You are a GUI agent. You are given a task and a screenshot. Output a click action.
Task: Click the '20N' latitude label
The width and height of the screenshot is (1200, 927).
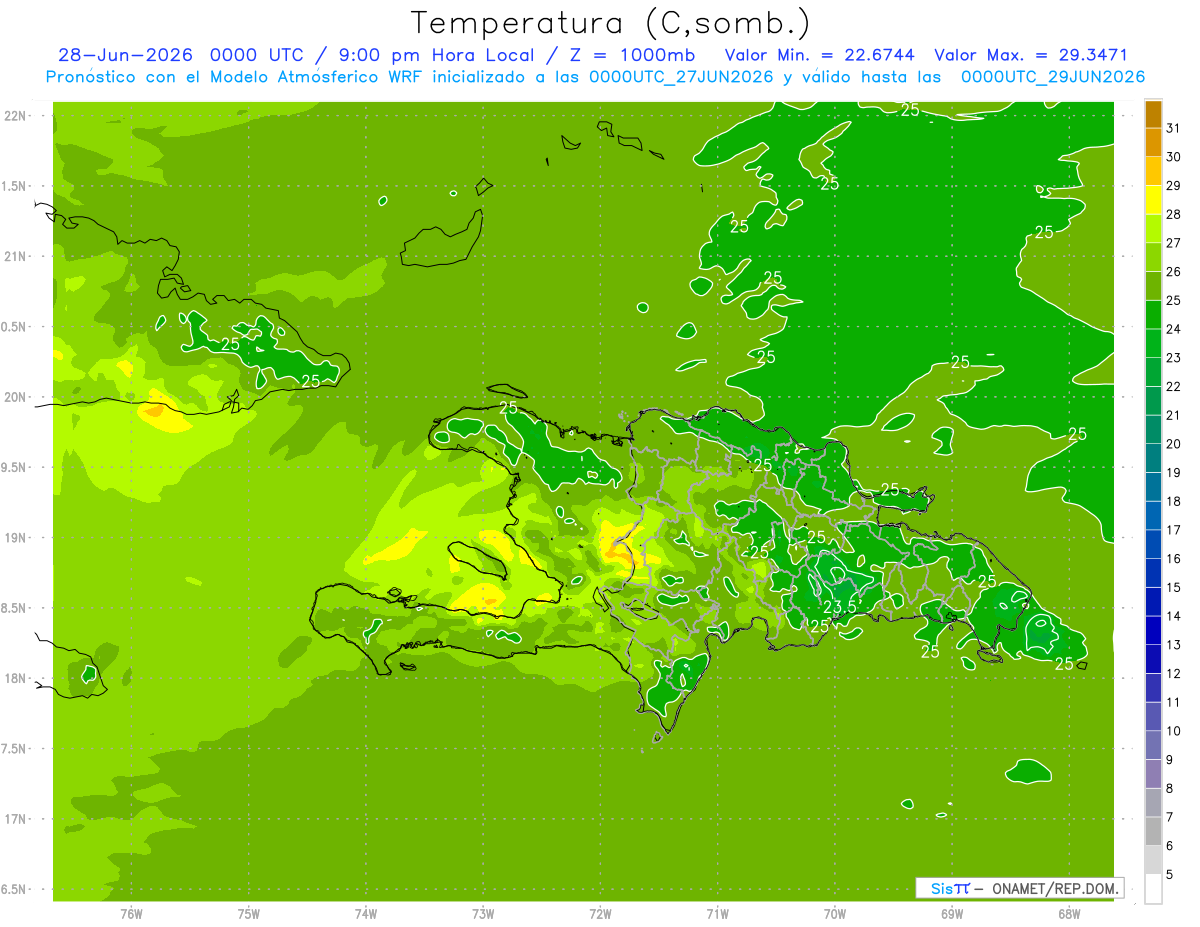pos(15,397)
